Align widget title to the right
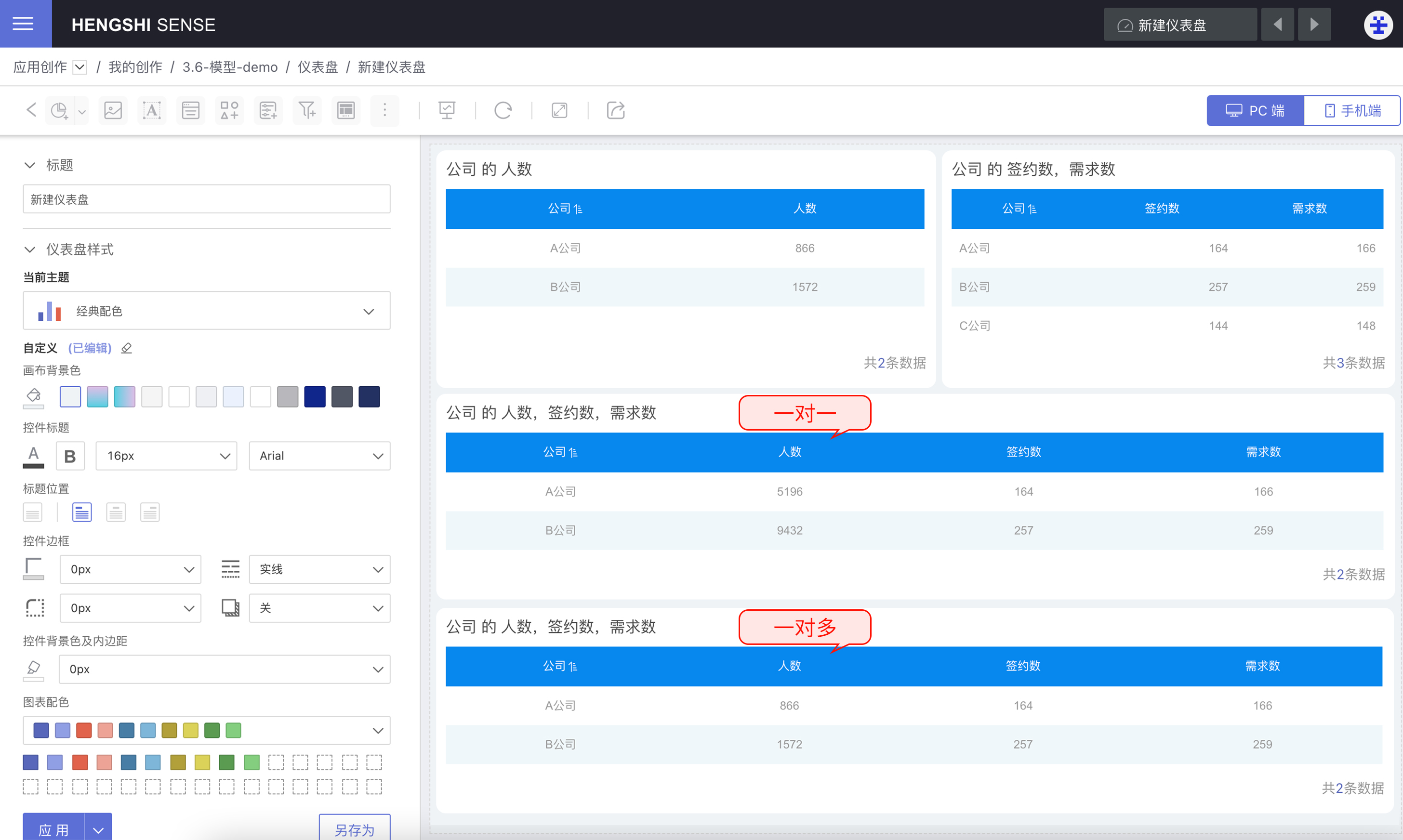Screen dimensions: 1403x840 [x=150, y=513]
